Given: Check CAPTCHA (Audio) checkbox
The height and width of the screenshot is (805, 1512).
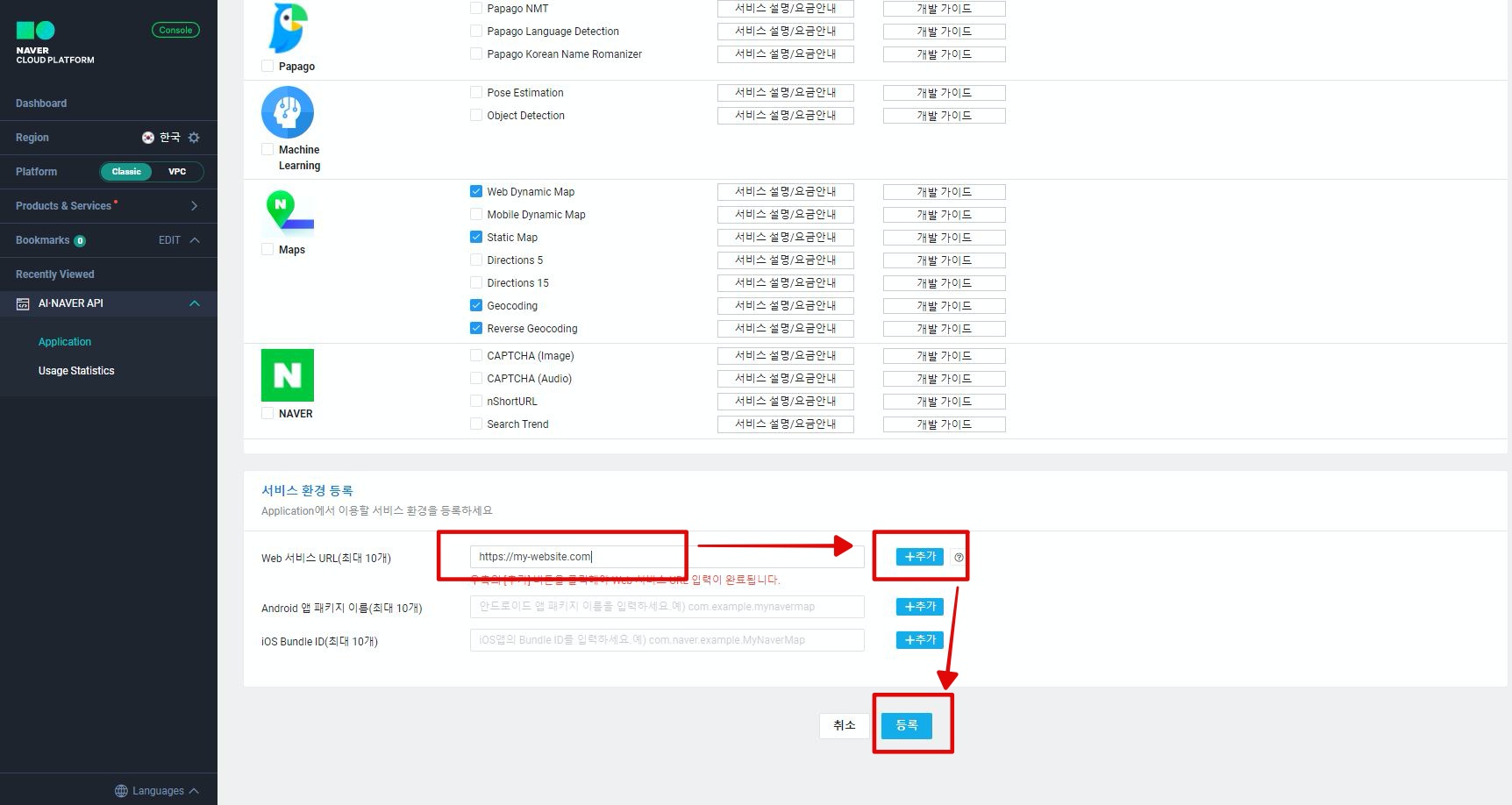Looking at the screenshot, I should [x=476, y=378].
